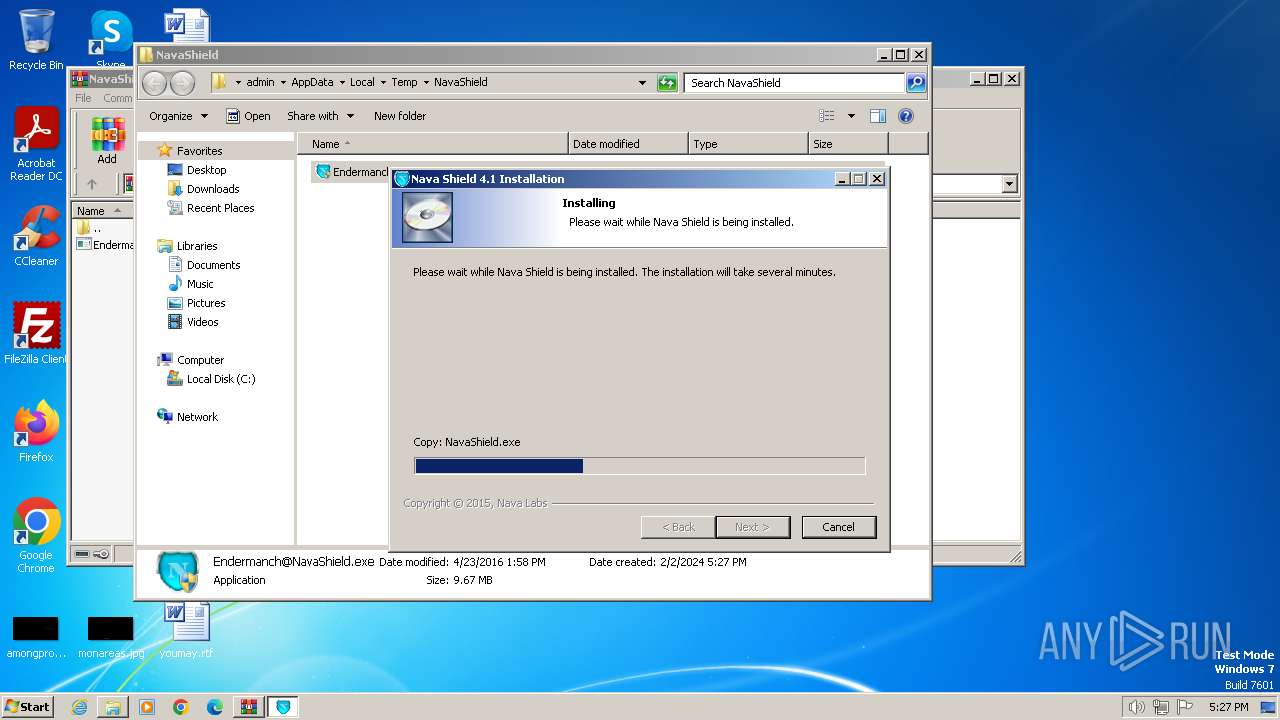Image resolution: width=1280 pixels, height=720 pixels.
Task: Click WinRAR Add toolbar icon
Action: point(107,141)
